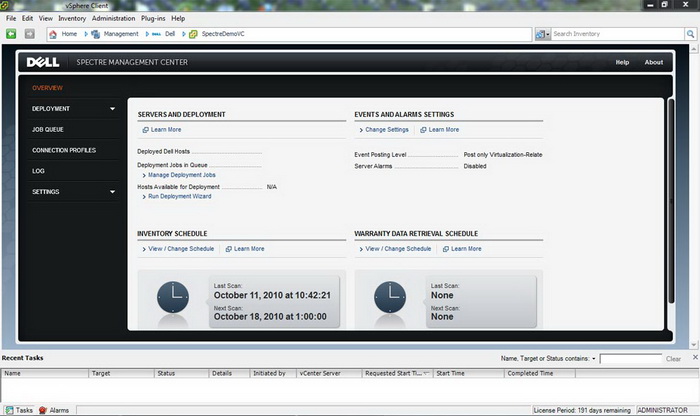This screenshot has width=700, height=416.
Task: Click License Period 191 days remaining text
Action: point(582,410)
